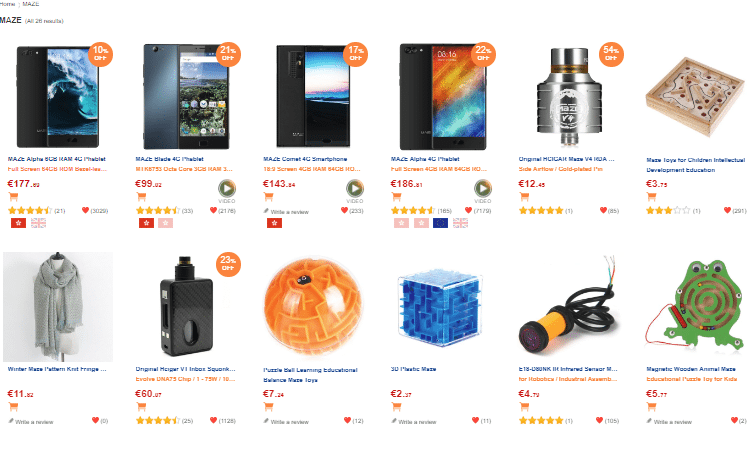Select EU warehouse flag under MAZE Alpha 4G
This screenshot has height=451, width=747.
pyautogui.click(x=440, y=223)
